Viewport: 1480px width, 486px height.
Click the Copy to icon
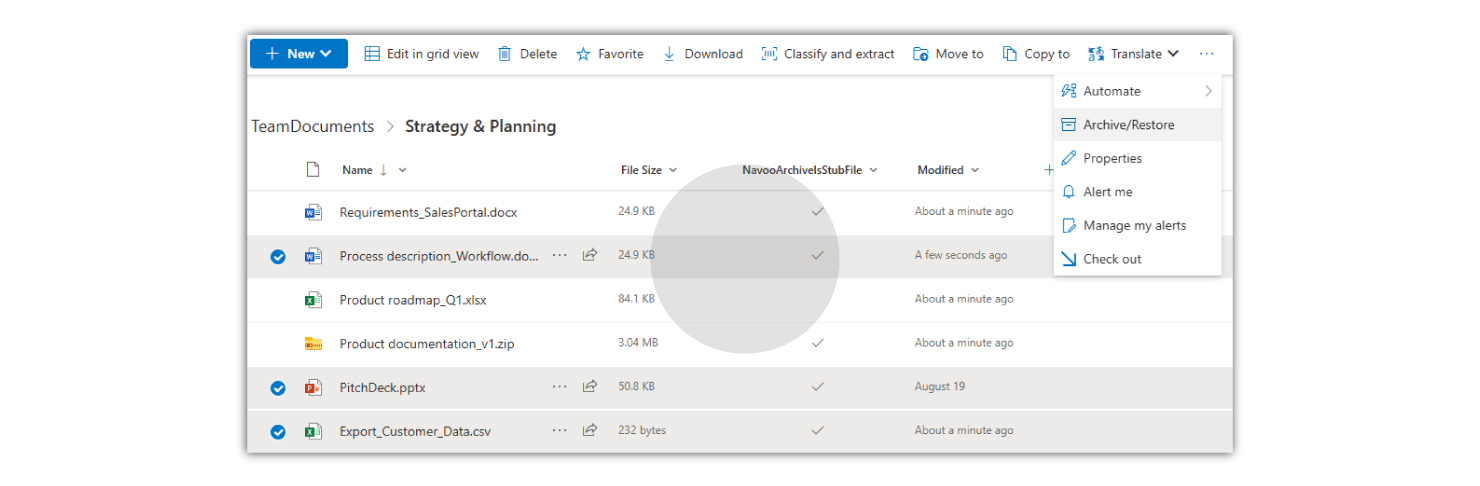(1010, 54)
